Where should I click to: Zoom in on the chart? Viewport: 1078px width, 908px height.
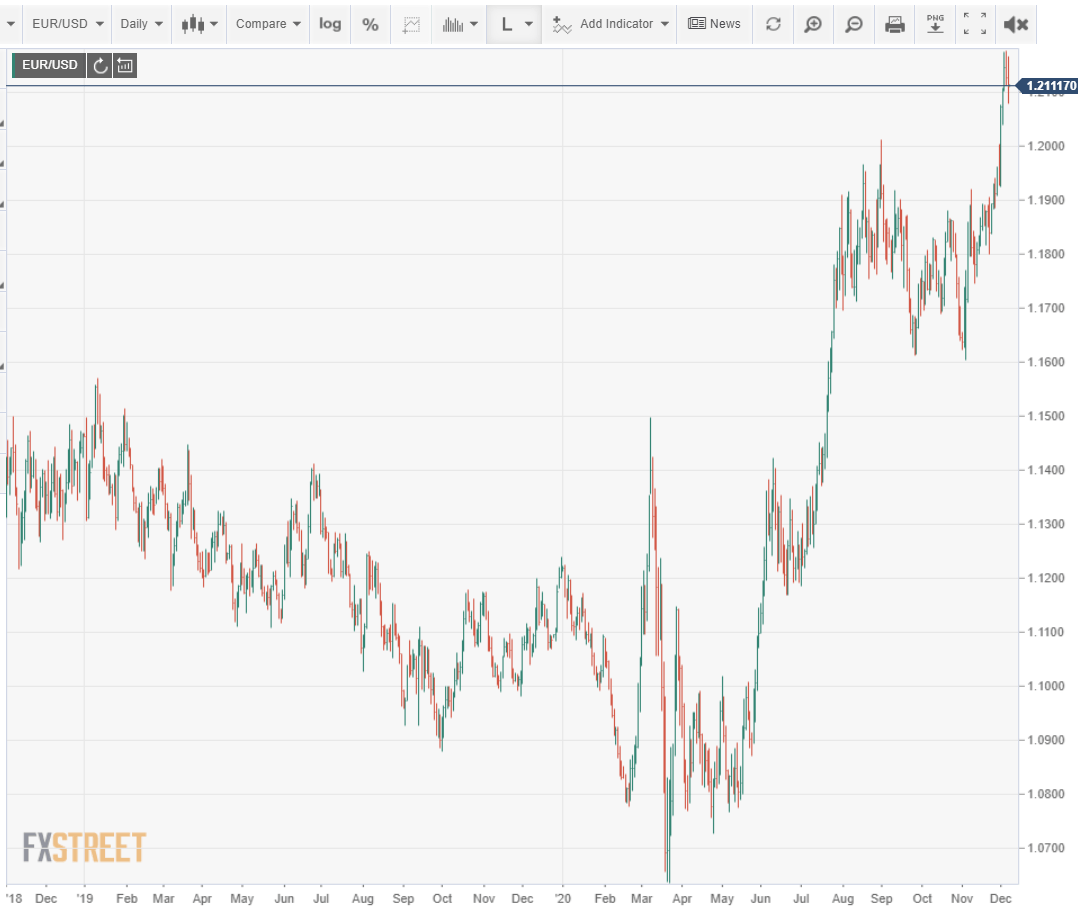coord(813,24)
